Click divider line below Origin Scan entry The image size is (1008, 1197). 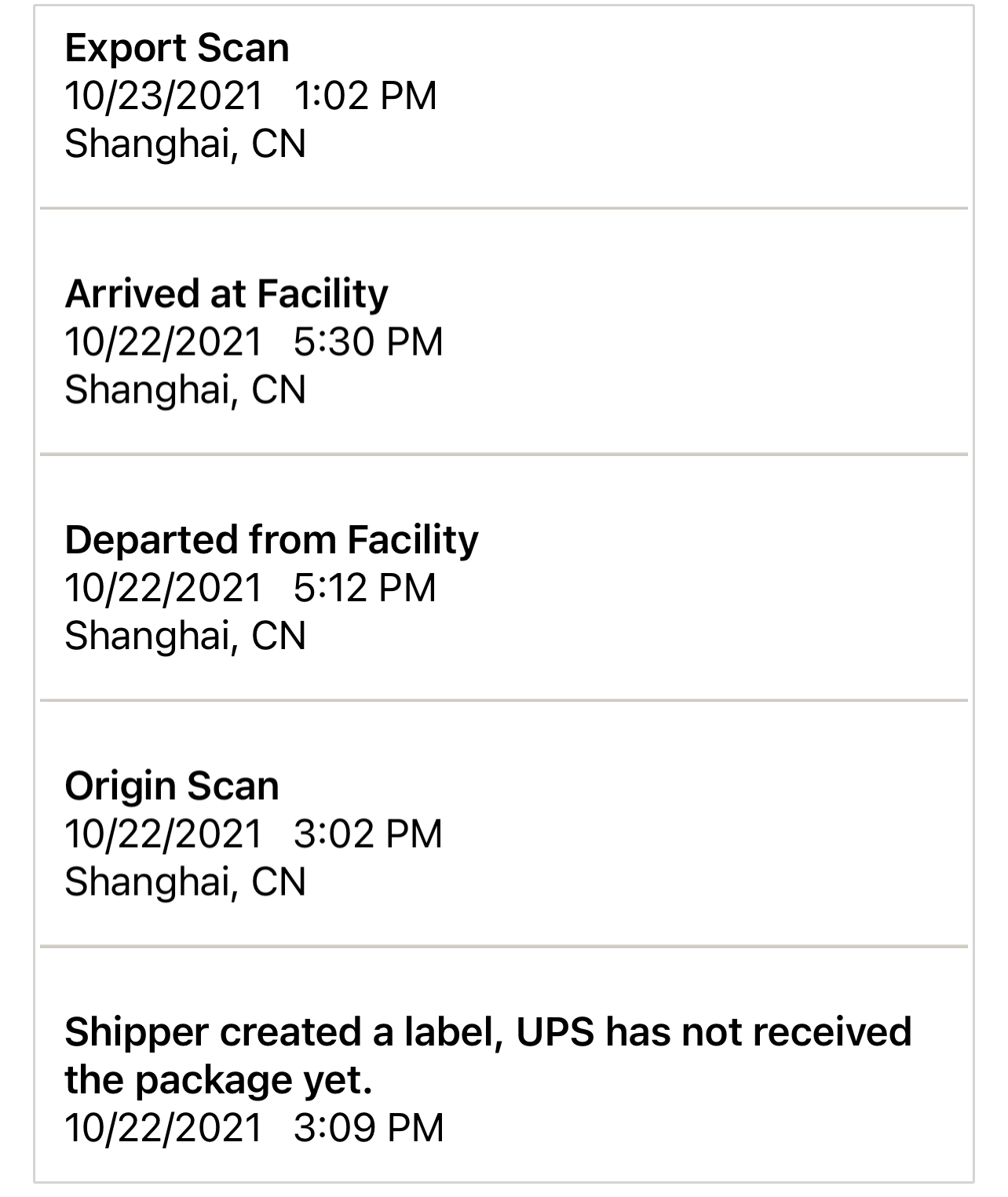(504, 947)
